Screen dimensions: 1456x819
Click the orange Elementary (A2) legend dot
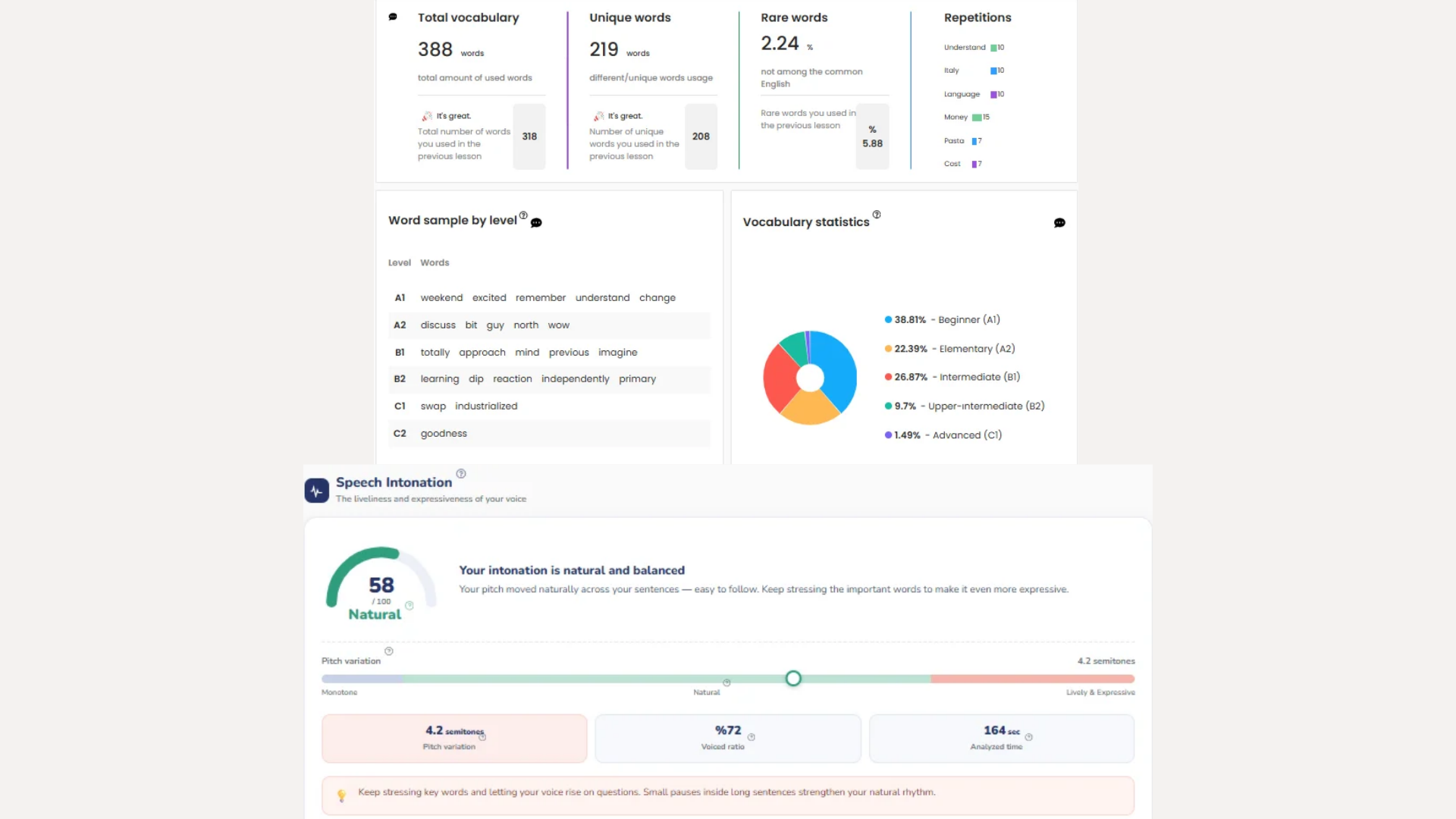(888, 349)
